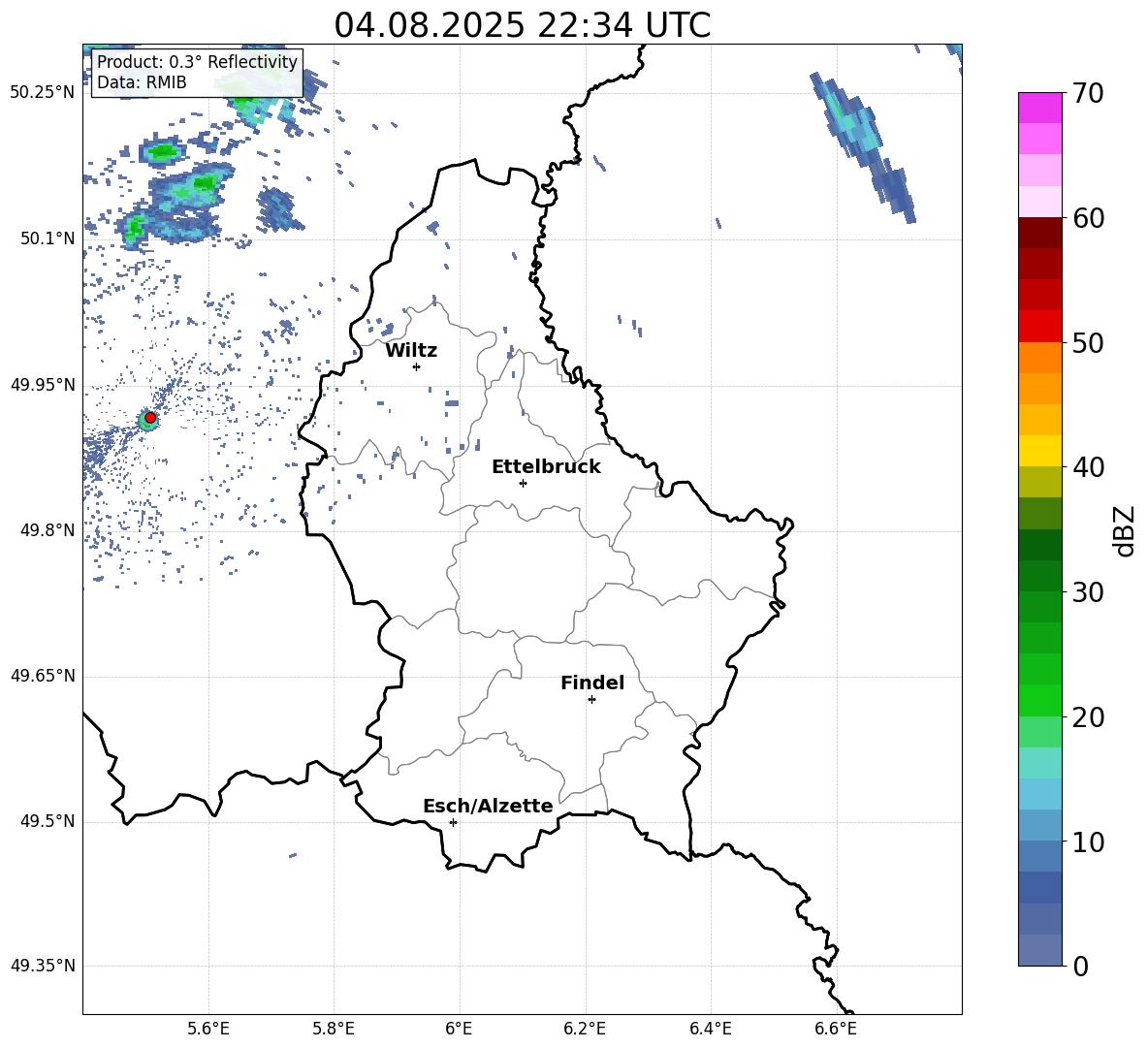Click the elongated radar echo in the northeast
This screenshot has width=1148, height=1048.
(863, 146)
